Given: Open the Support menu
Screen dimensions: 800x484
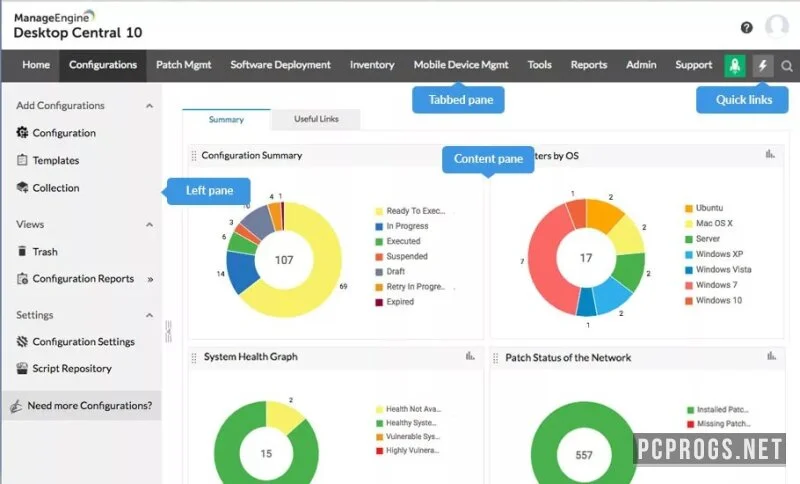Looking at the screenshot, I should [x=693, y=65].
